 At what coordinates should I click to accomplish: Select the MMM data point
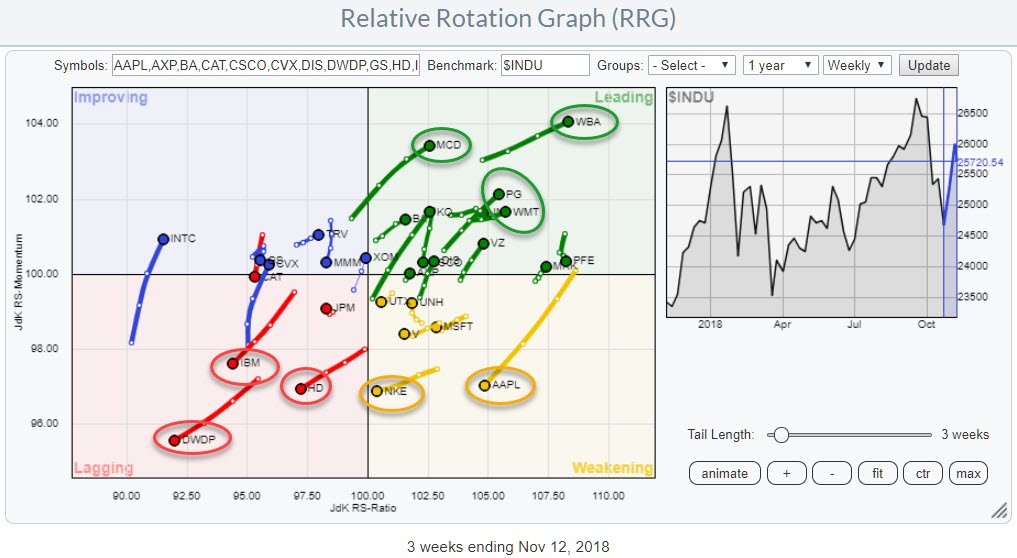(326, 262)
